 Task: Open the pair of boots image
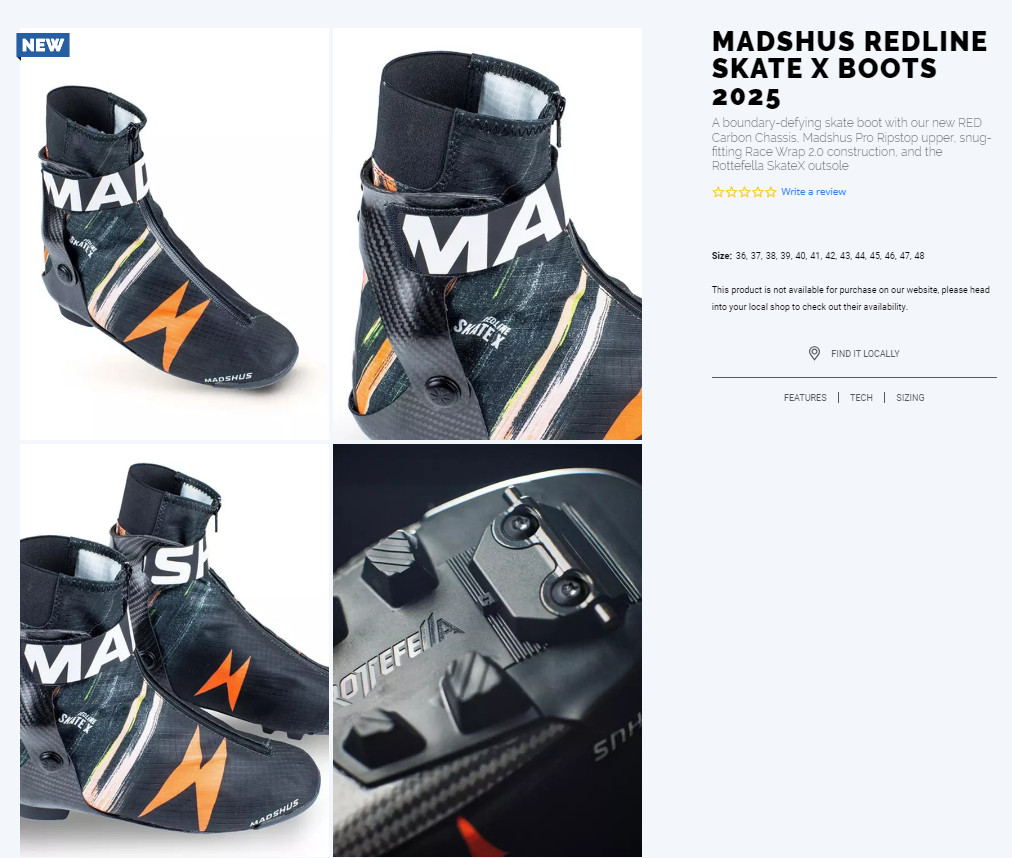point(175,650)
